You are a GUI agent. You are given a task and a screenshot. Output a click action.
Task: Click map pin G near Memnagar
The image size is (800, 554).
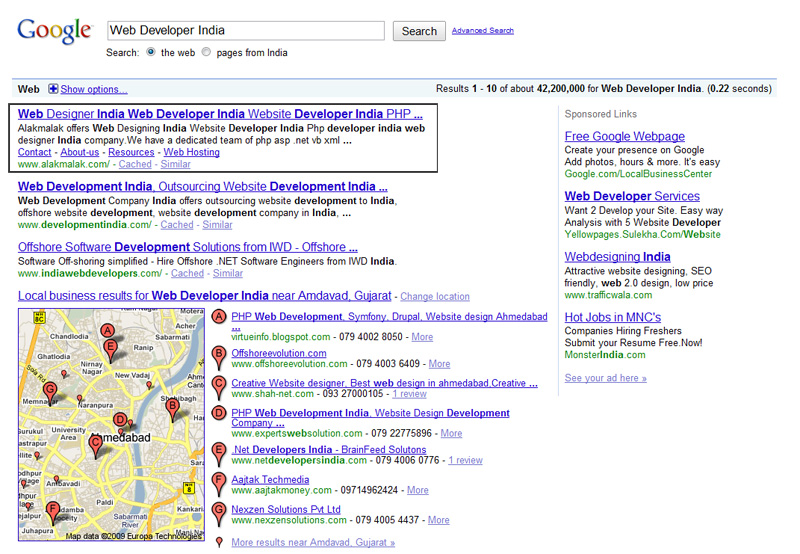coord(49,393)
